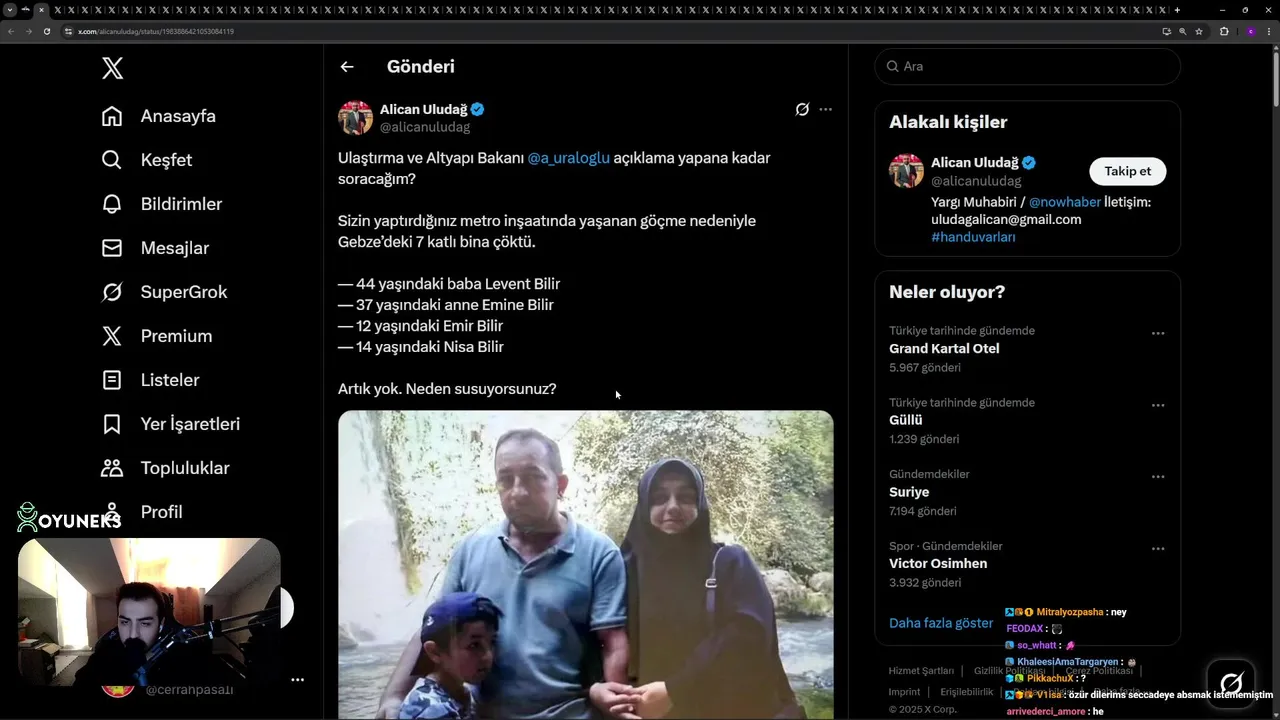The height and width of the screenshot is (720, 1280).
Task: Click Takip et to follow Alican Uludağ
Action: 1127,171
